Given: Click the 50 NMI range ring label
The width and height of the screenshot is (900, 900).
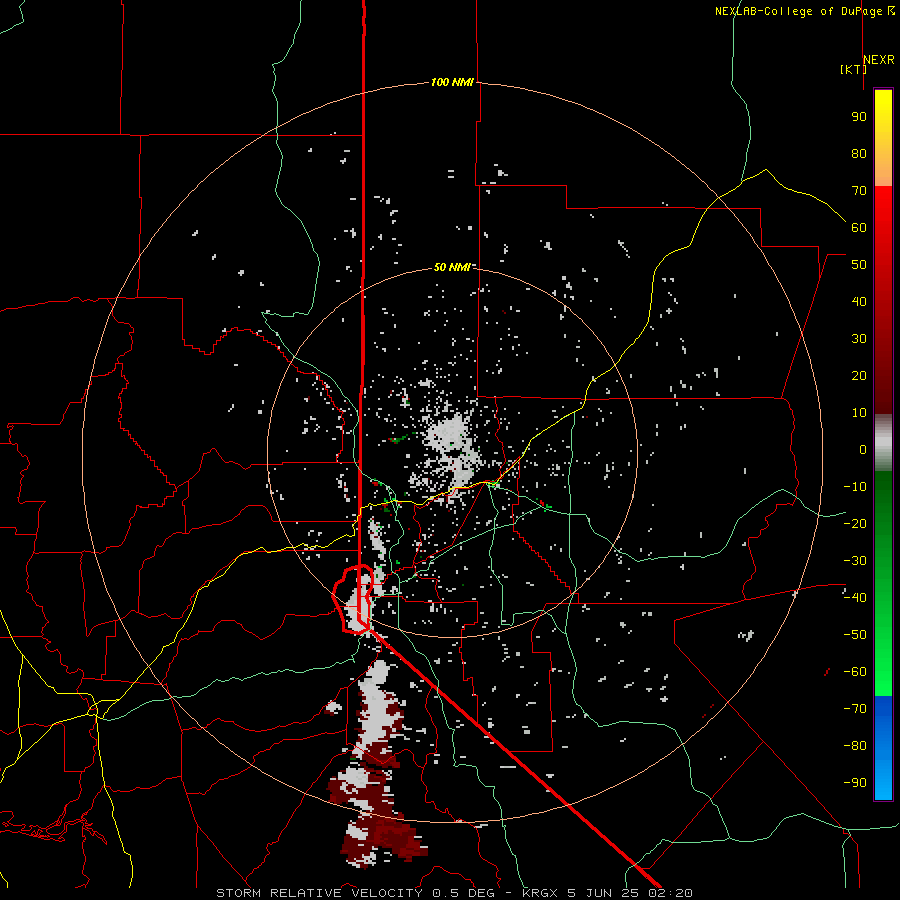Looking at the screenshot, I should 452,267.
